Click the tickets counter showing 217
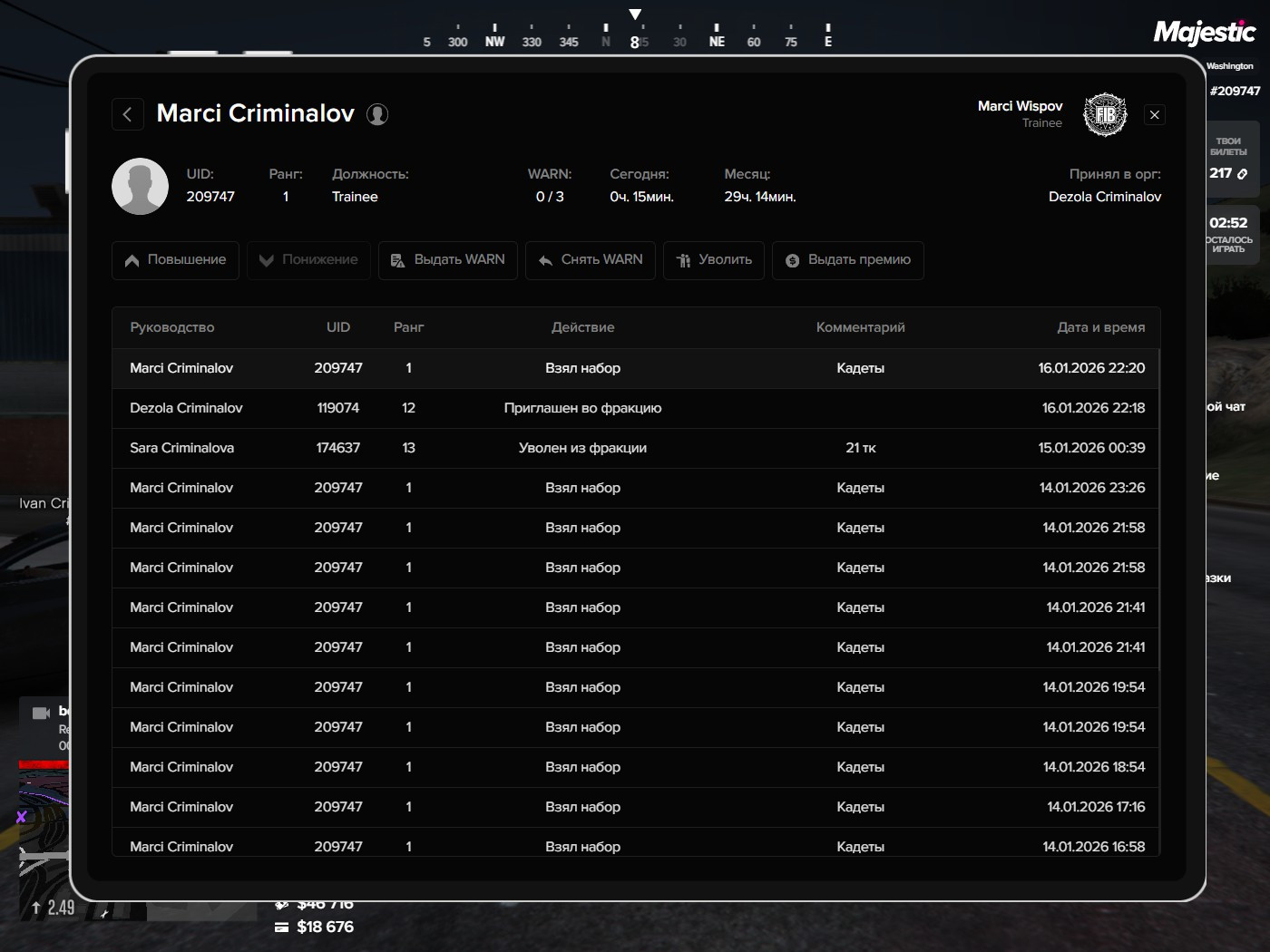 coord(1228,173)
